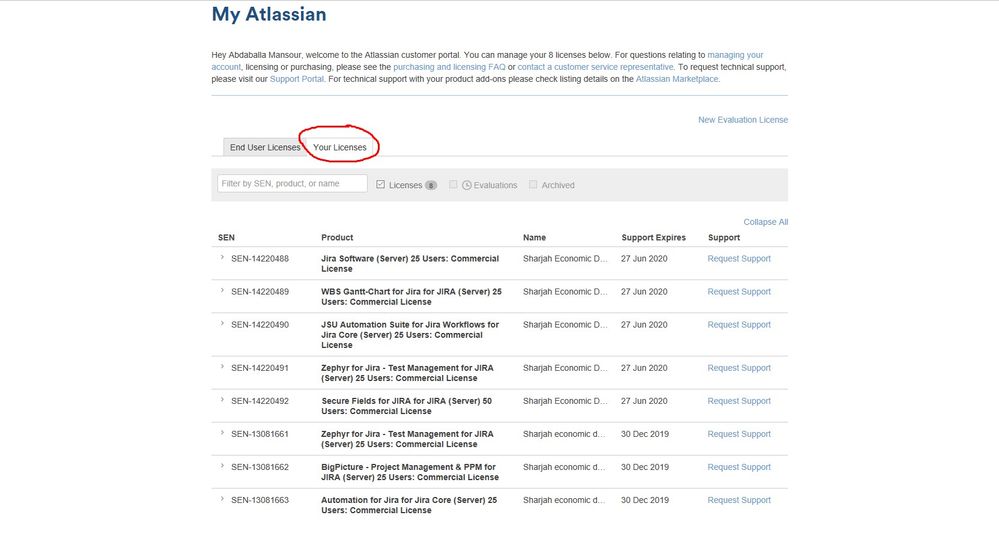Select product WBS Gantt-Chart for Jira
This screenshot has width=999, height=559.
411,297
